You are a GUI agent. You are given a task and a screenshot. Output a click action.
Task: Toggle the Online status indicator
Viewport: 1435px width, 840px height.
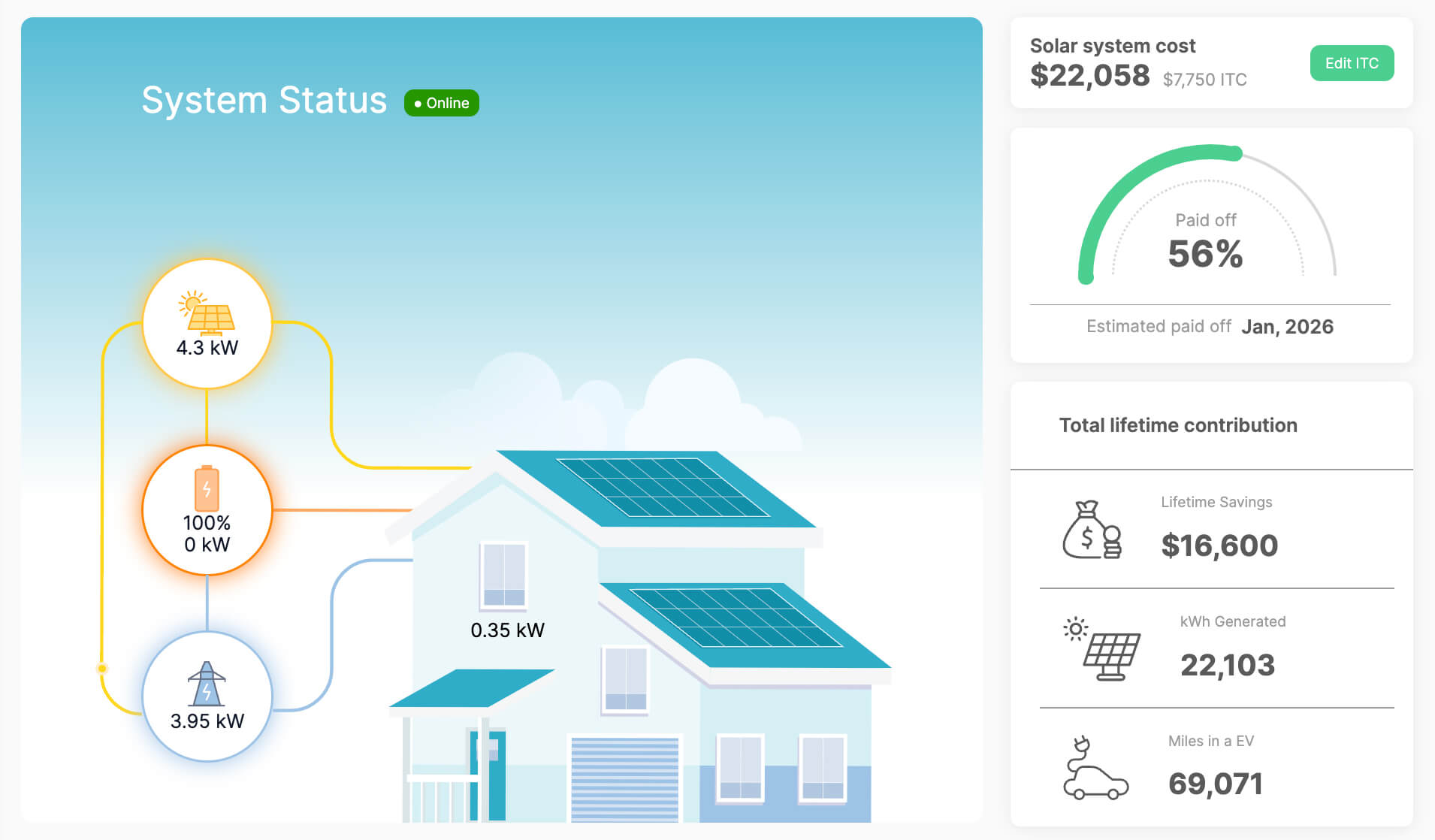442,103
